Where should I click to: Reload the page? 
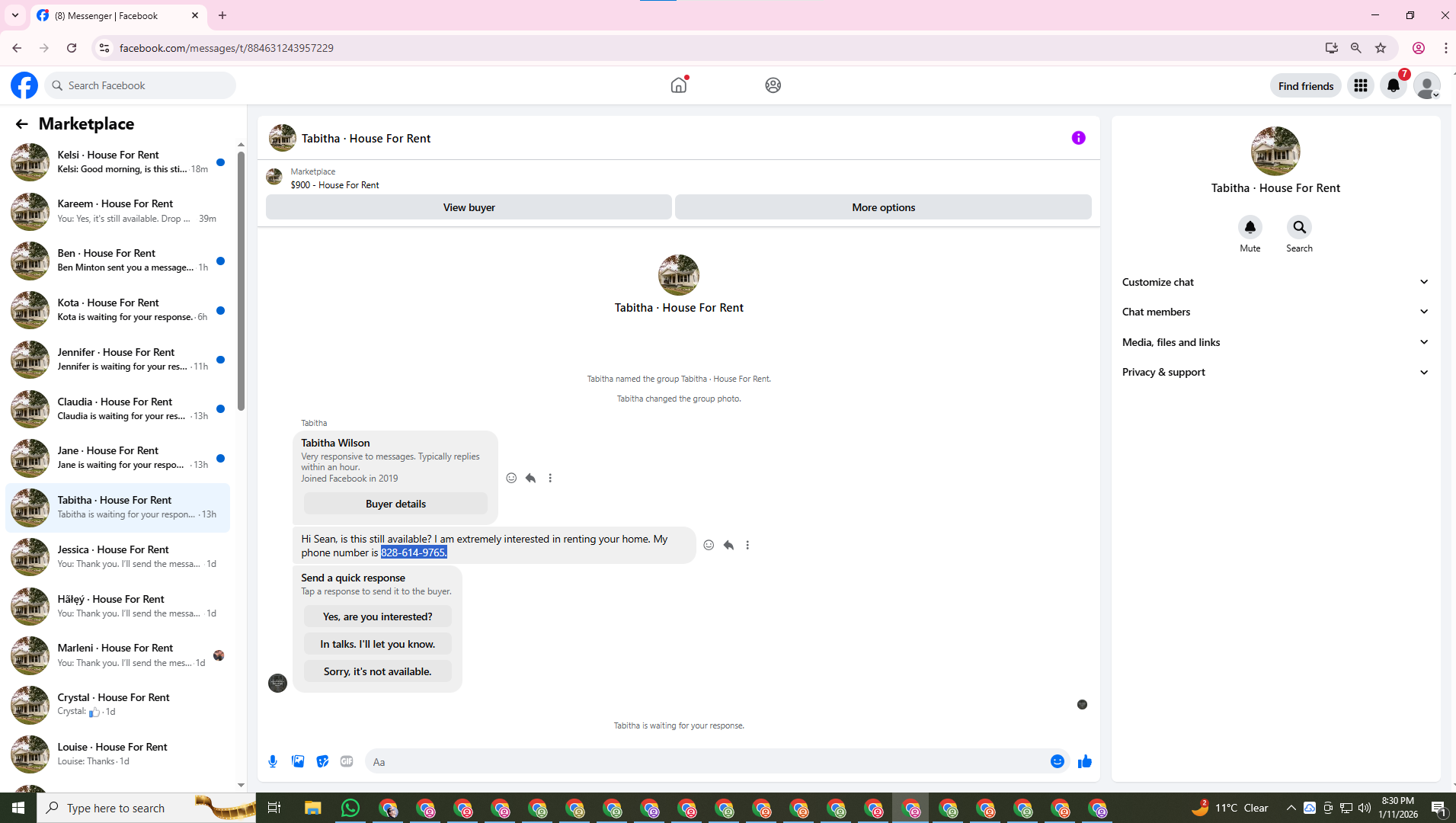tap(72, 48)
